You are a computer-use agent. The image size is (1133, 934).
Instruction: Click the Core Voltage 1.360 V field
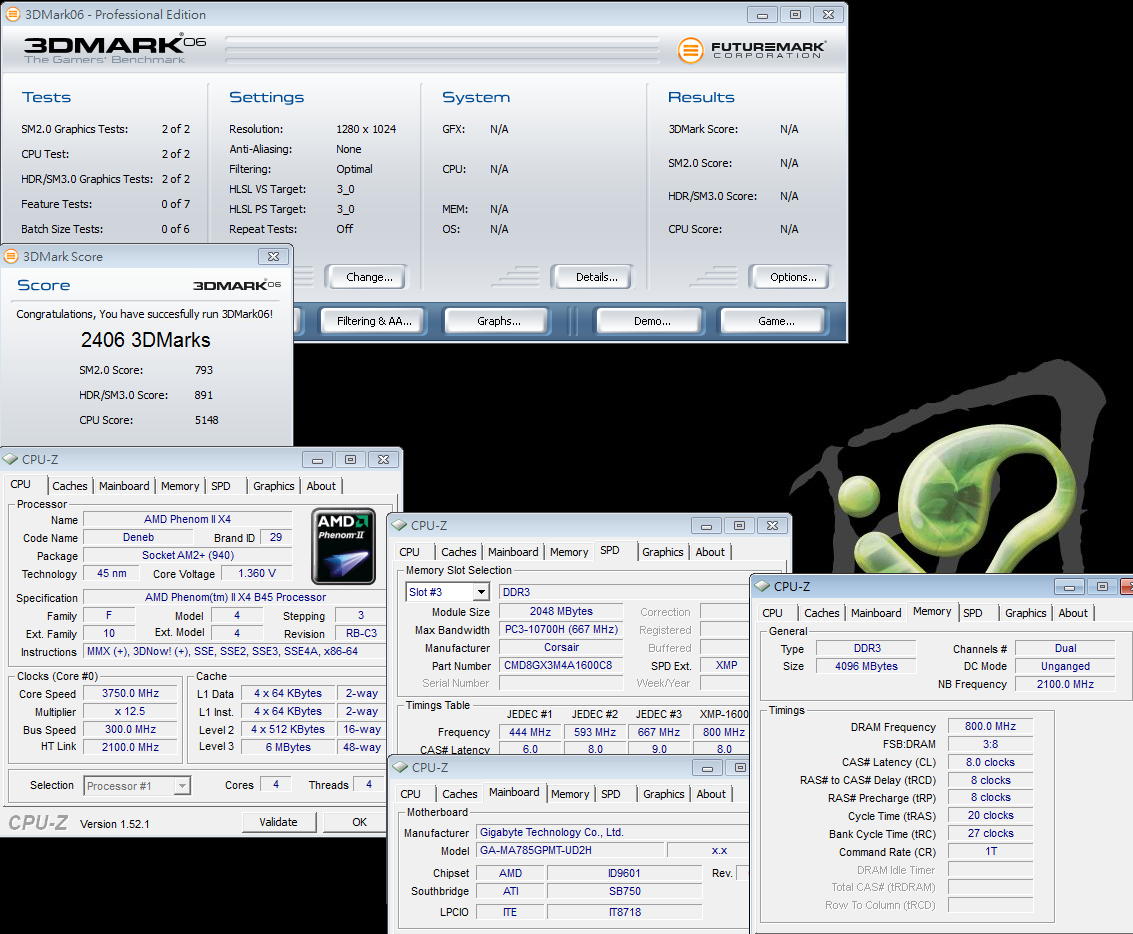pyautogui.click(x=257, y=574)
